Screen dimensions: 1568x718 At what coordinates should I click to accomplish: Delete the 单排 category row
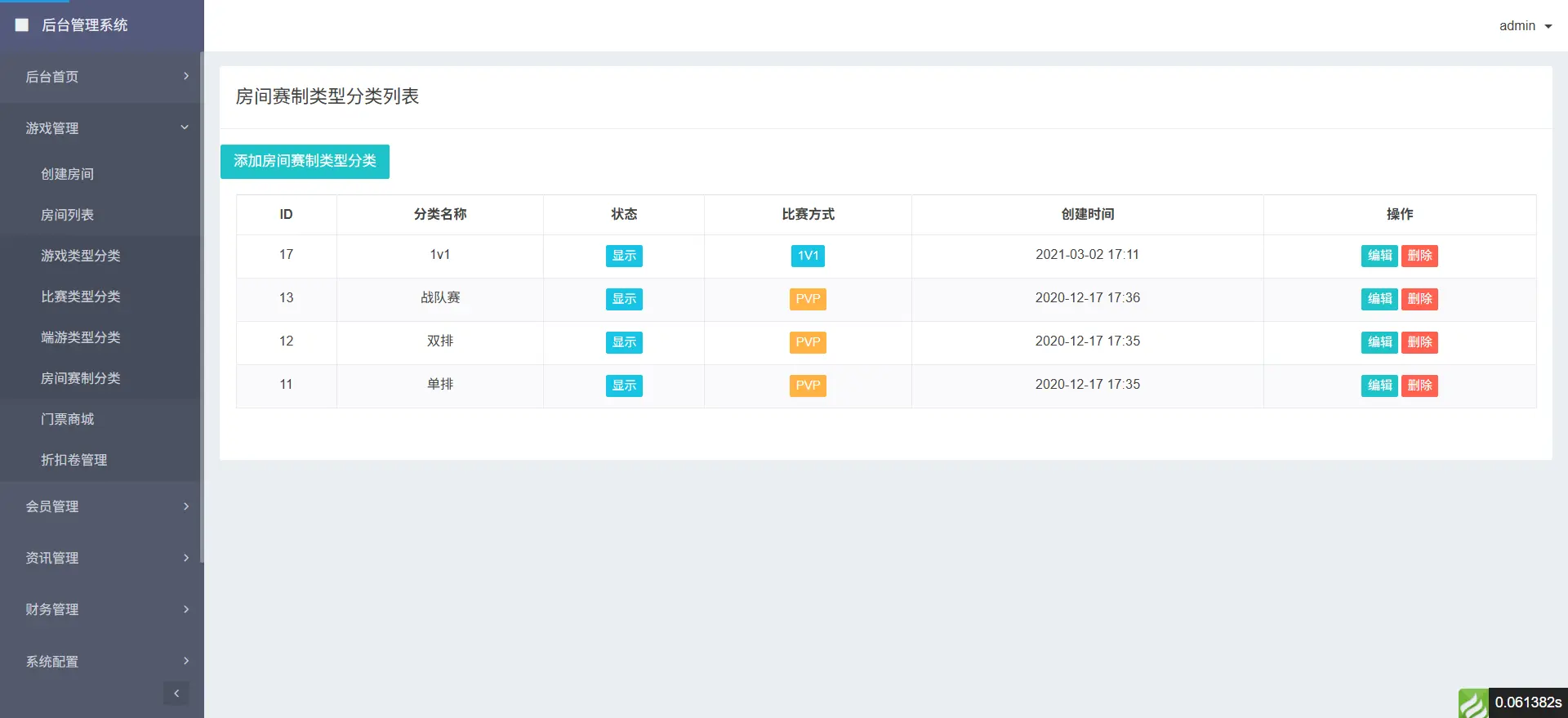[x=1419, y=386]
